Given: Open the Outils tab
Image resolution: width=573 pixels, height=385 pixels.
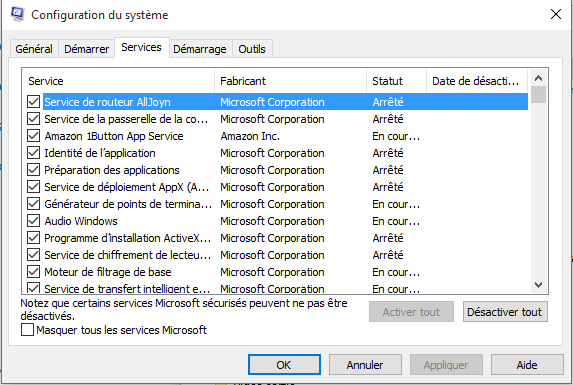Looking at the screenshot, I should pos(252,49).
